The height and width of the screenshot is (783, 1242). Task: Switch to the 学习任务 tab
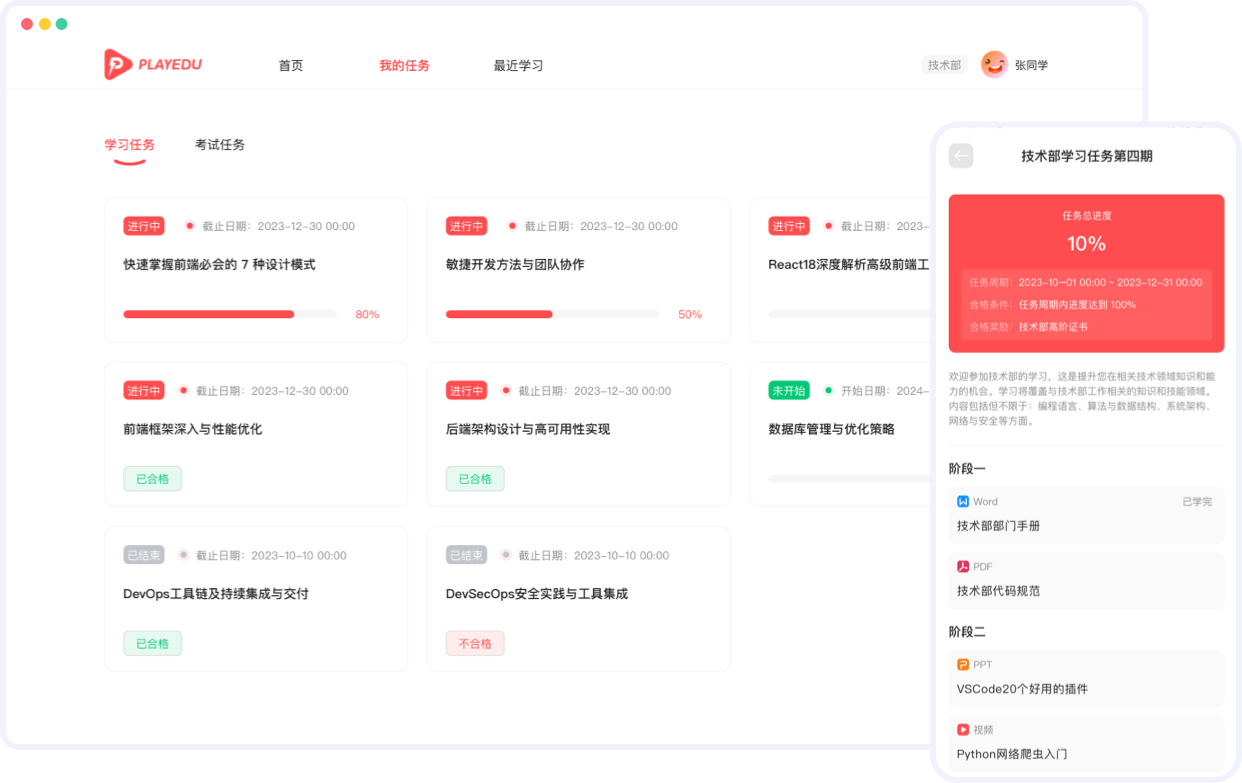coord(130,144)
